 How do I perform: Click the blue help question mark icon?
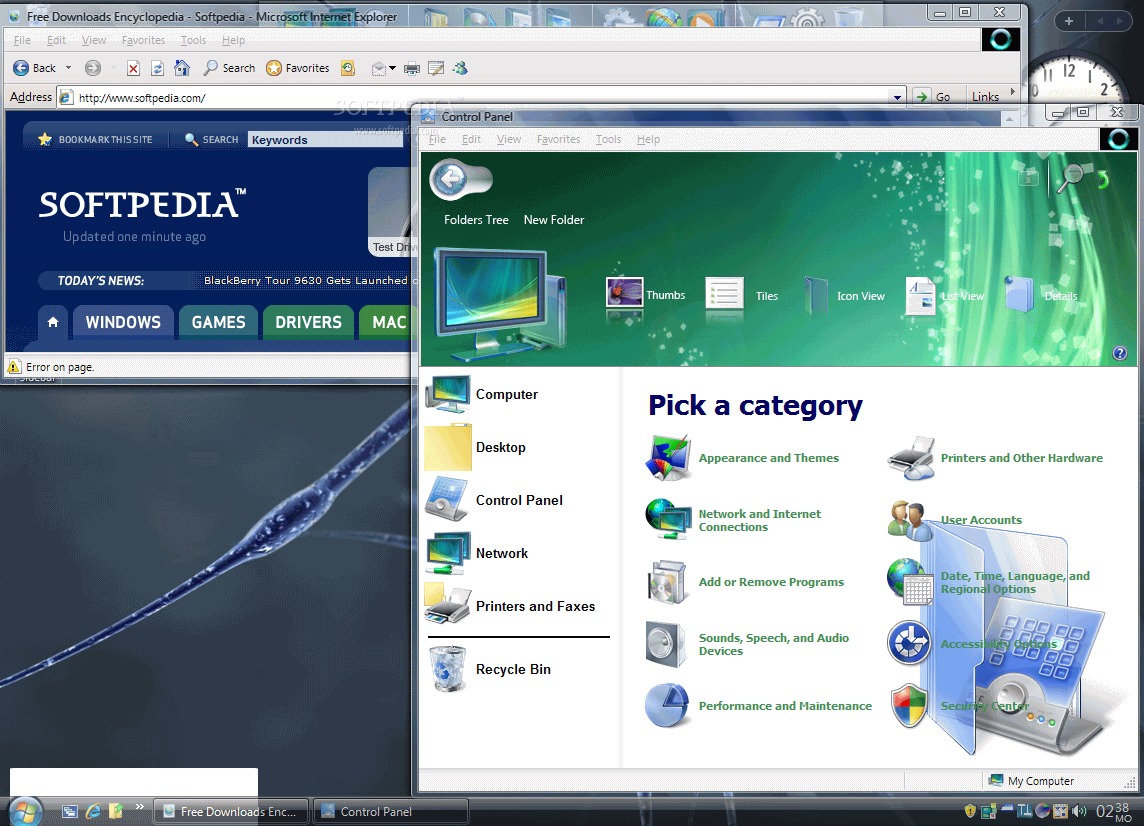[x=1120, y=353]
